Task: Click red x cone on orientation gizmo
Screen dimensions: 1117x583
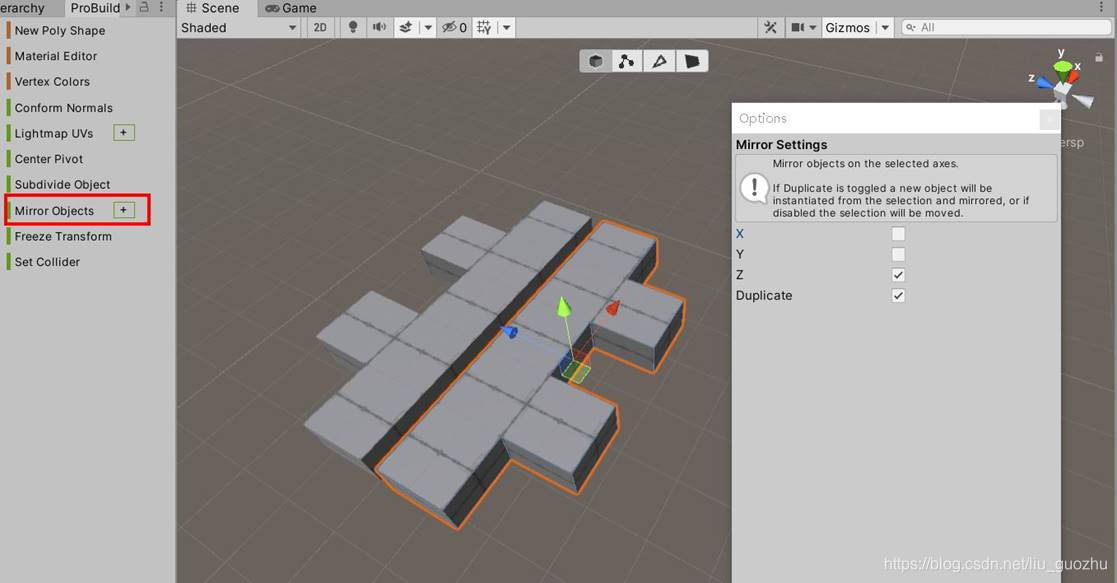Action: click(x=1074, y=76)
